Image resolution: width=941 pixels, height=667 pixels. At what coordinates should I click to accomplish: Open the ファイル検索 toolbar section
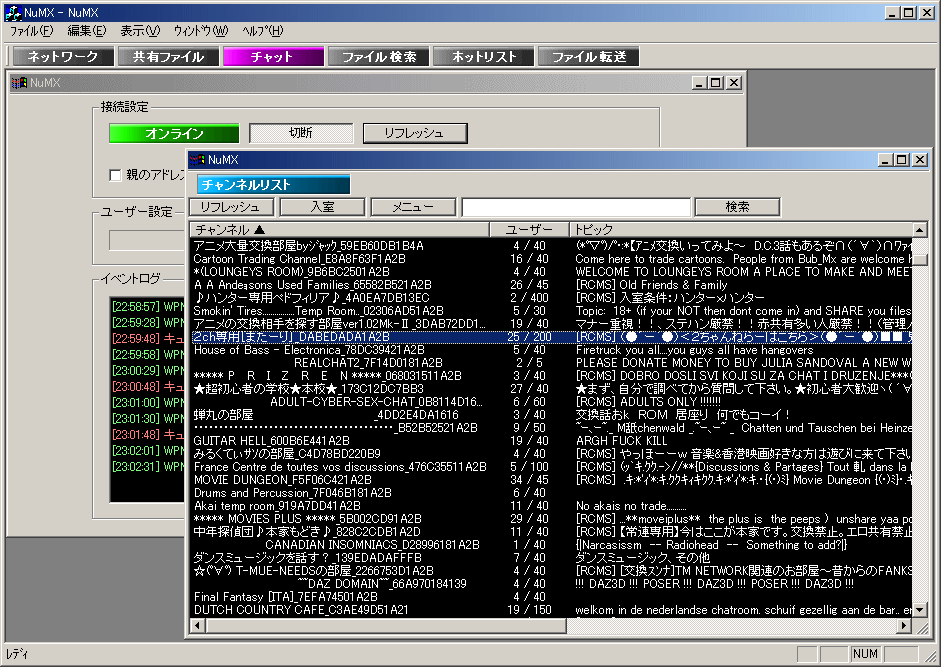tap(379, 57)
